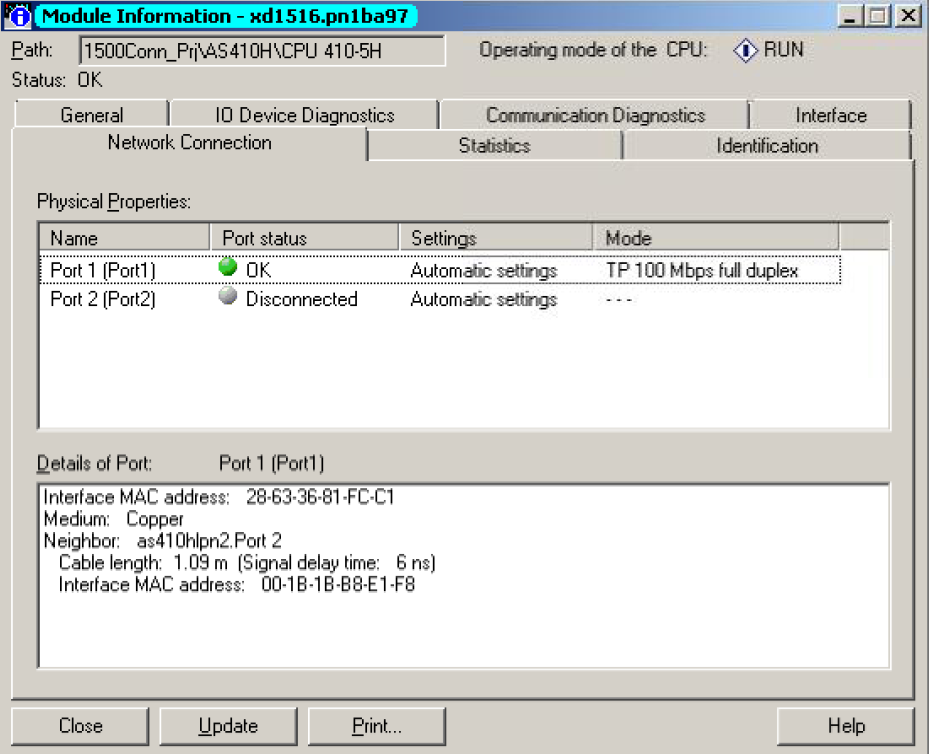The height and width of the screenshot is (754, 929).
Task: Select the Port 2 (Port2) row
Action: click(103, 299)
